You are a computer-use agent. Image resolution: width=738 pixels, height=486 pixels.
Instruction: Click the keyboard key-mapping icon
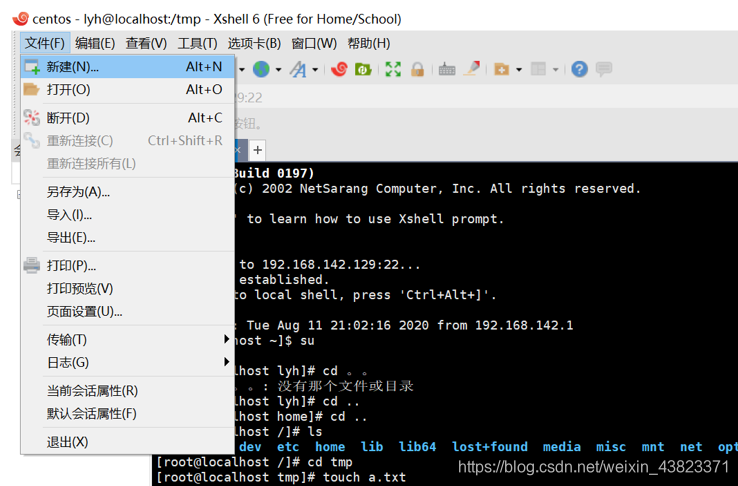447,69
